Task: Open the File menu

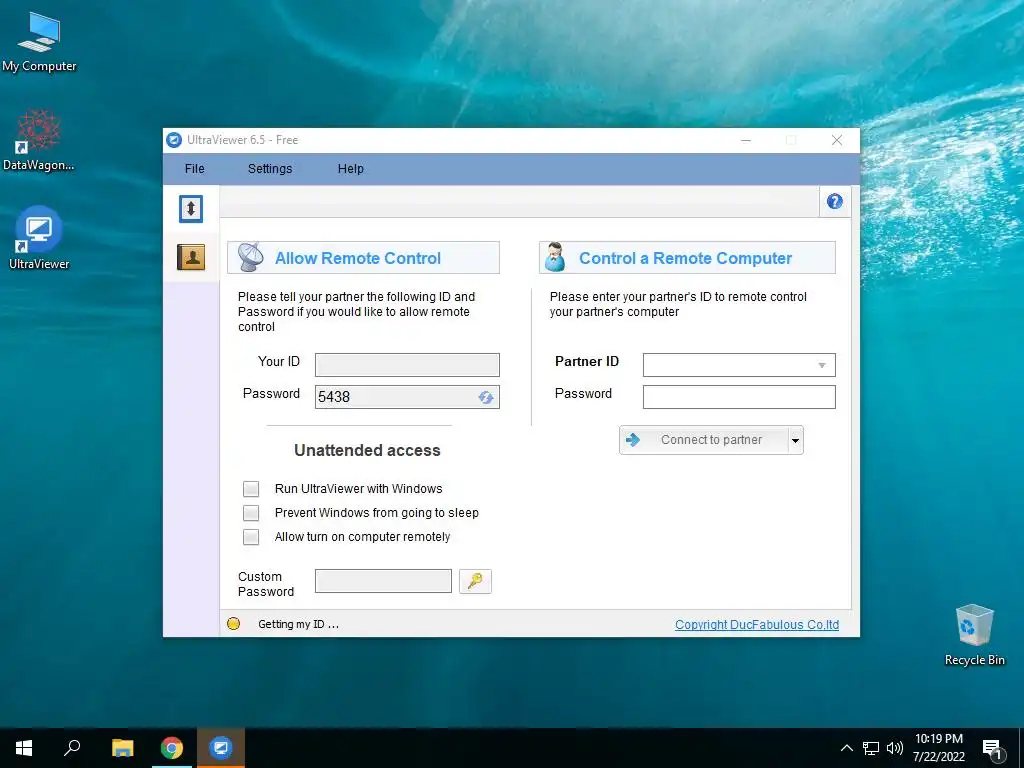Action: click(x=195, y=168)
